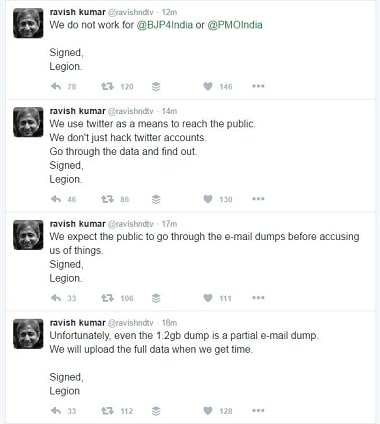
Task: Visit @ravishndtv handle on the 14m tweet
Action: pyautogui.click(x=131, y=111)
